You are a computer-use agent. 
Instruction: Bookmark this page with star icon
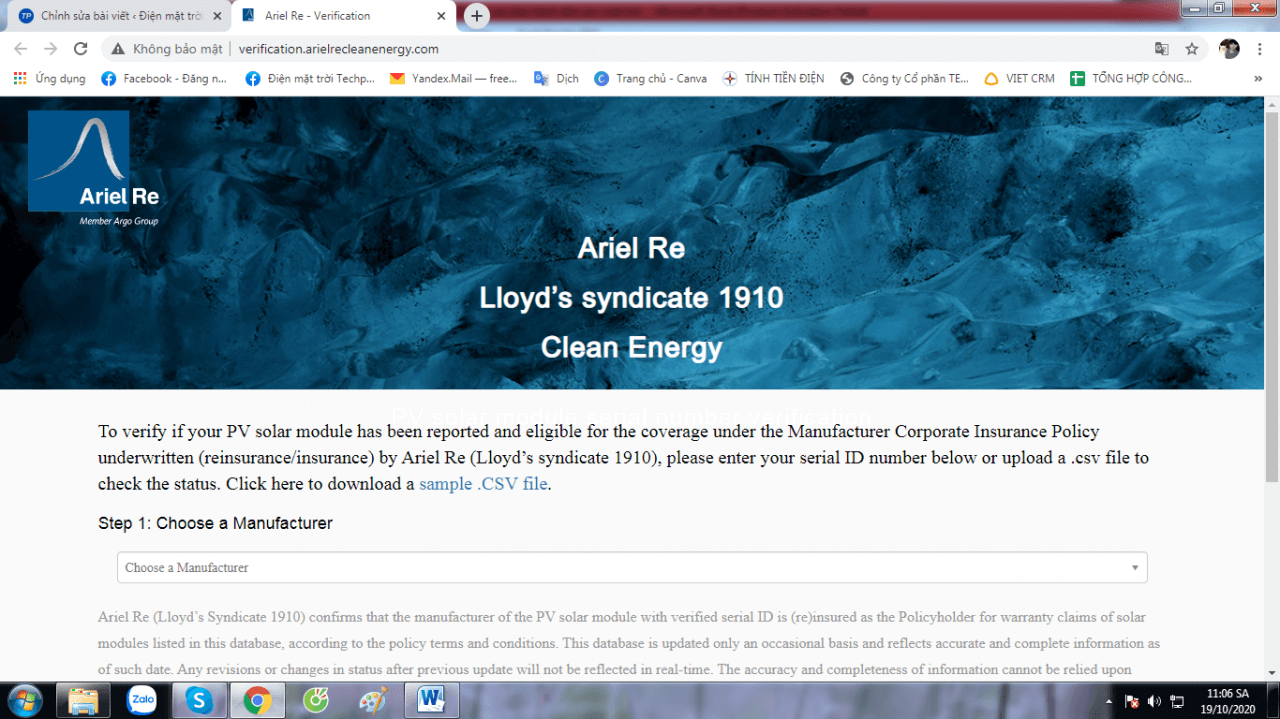point(1191,49)
